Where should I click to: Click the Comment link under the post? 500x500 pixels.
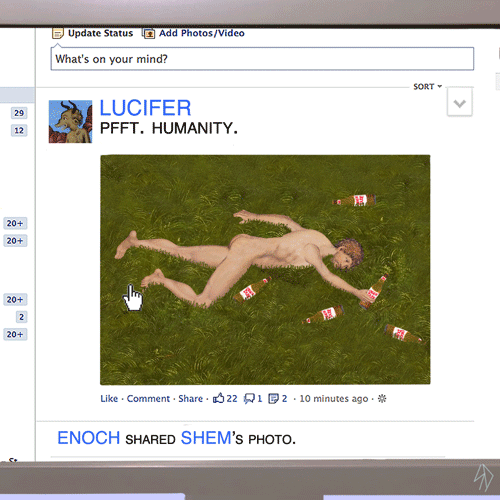pos(148,398)
